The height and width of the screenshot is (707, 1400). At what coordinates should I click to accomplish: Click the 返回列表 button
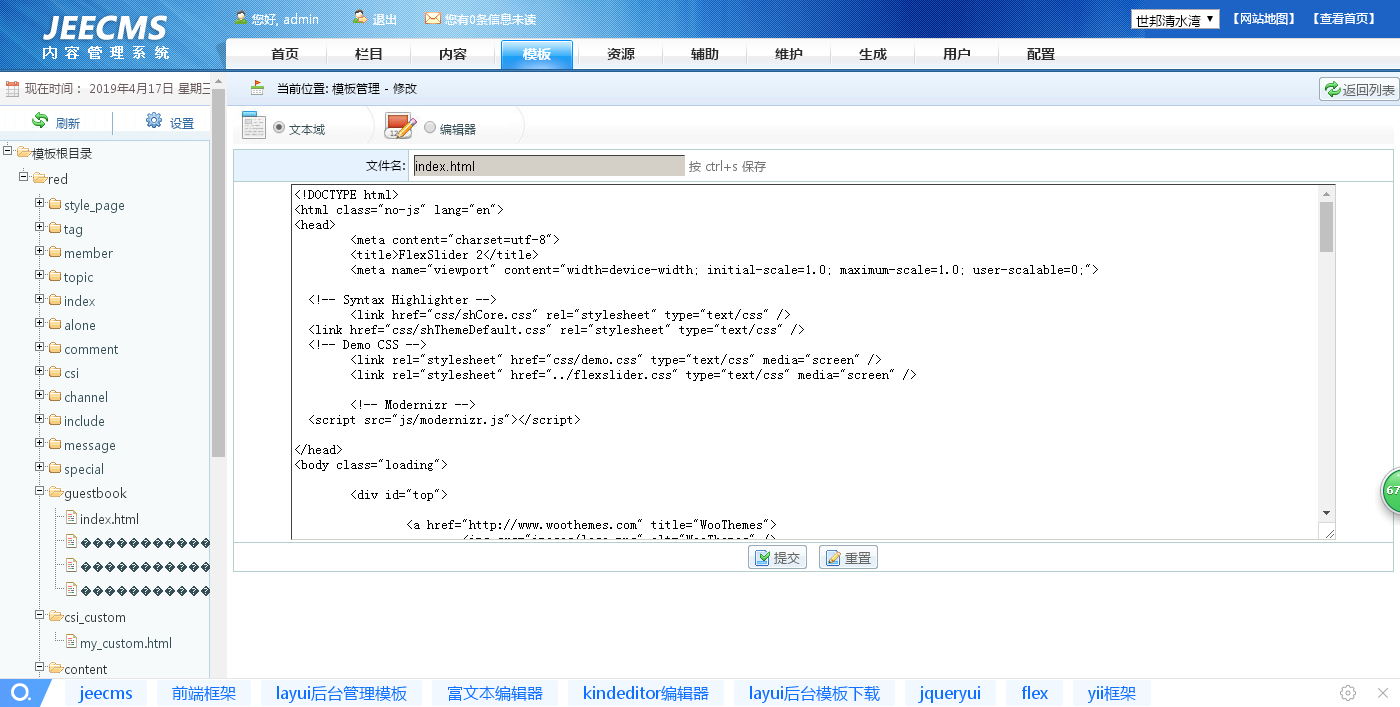click(x=1359, y=89)
